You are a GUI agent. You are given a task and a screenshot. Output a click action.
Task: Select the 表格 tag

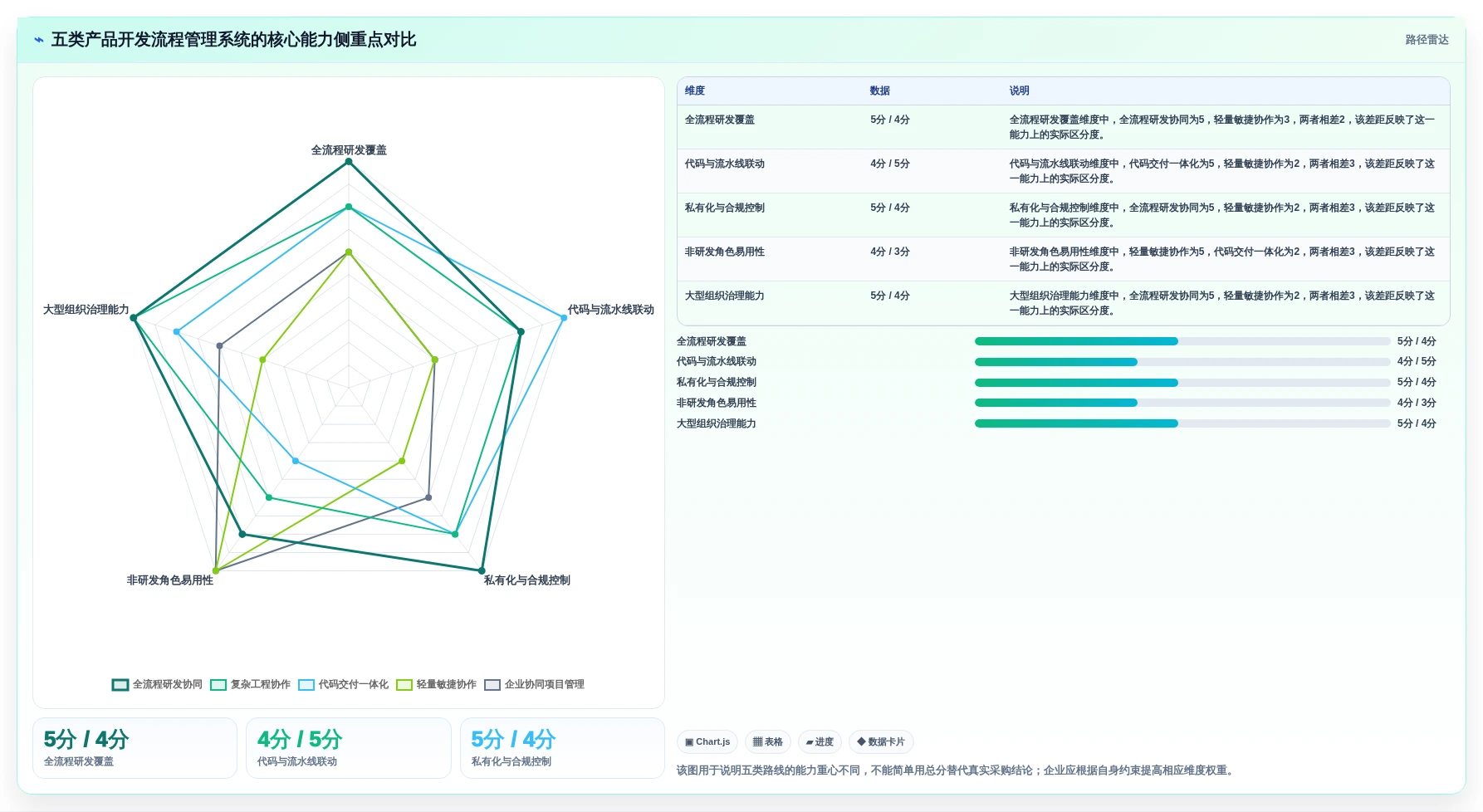click(x=768, y=741)
